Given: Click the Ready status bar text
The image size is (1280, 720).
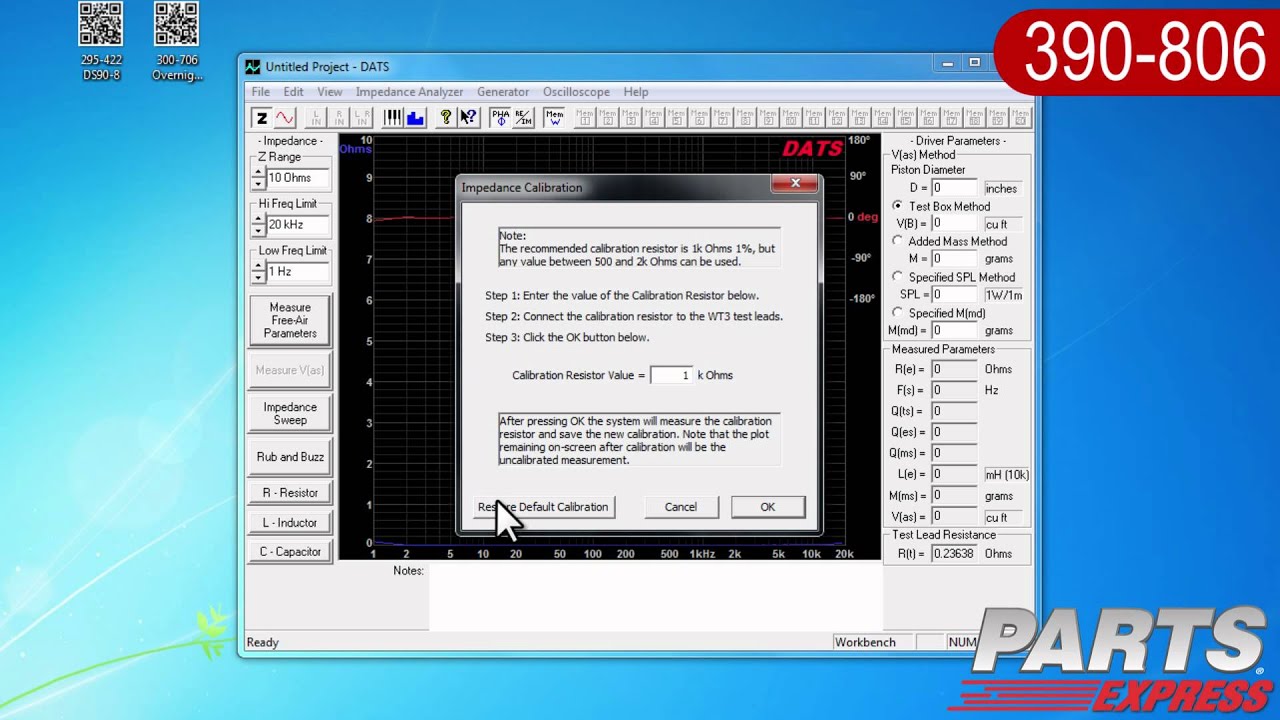Looking at the screenshot, I should (x=263, y=642).
